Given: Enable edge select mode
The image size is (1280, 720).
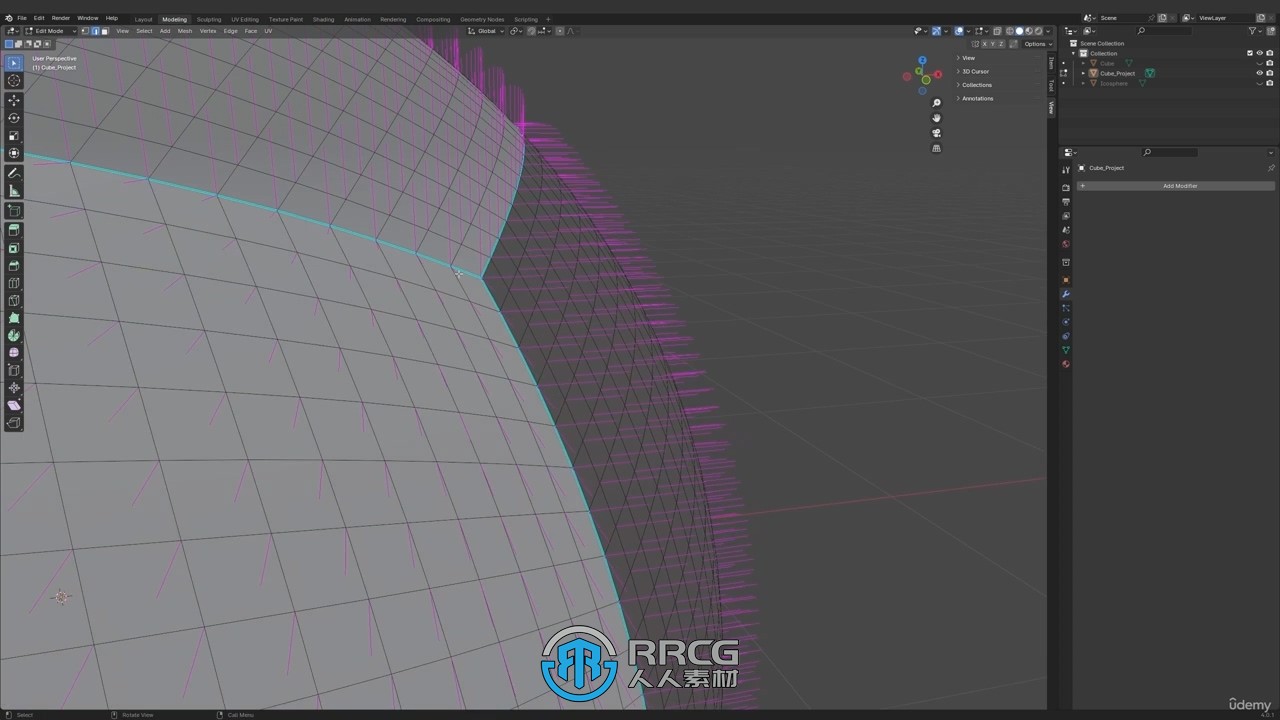Looking at the screenshot, I should (95, 31).
